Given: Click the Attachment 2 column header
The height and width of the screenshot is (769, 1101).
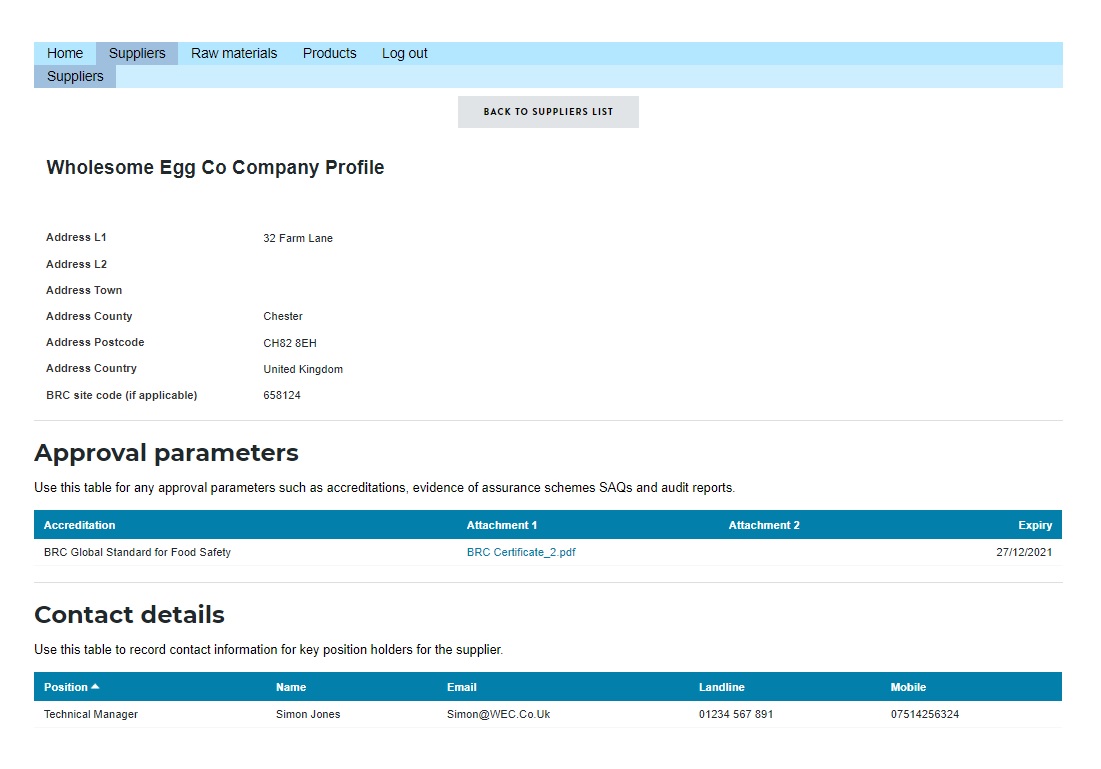Looking at the screenshot, I should (764, 525).
